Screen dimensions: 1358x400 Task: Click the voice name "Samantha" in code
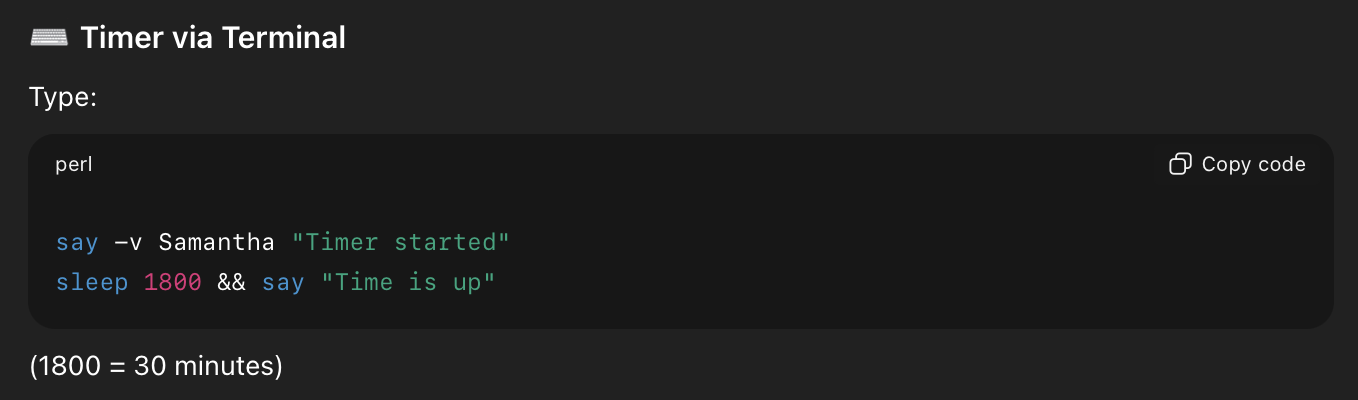click(216, 242)
